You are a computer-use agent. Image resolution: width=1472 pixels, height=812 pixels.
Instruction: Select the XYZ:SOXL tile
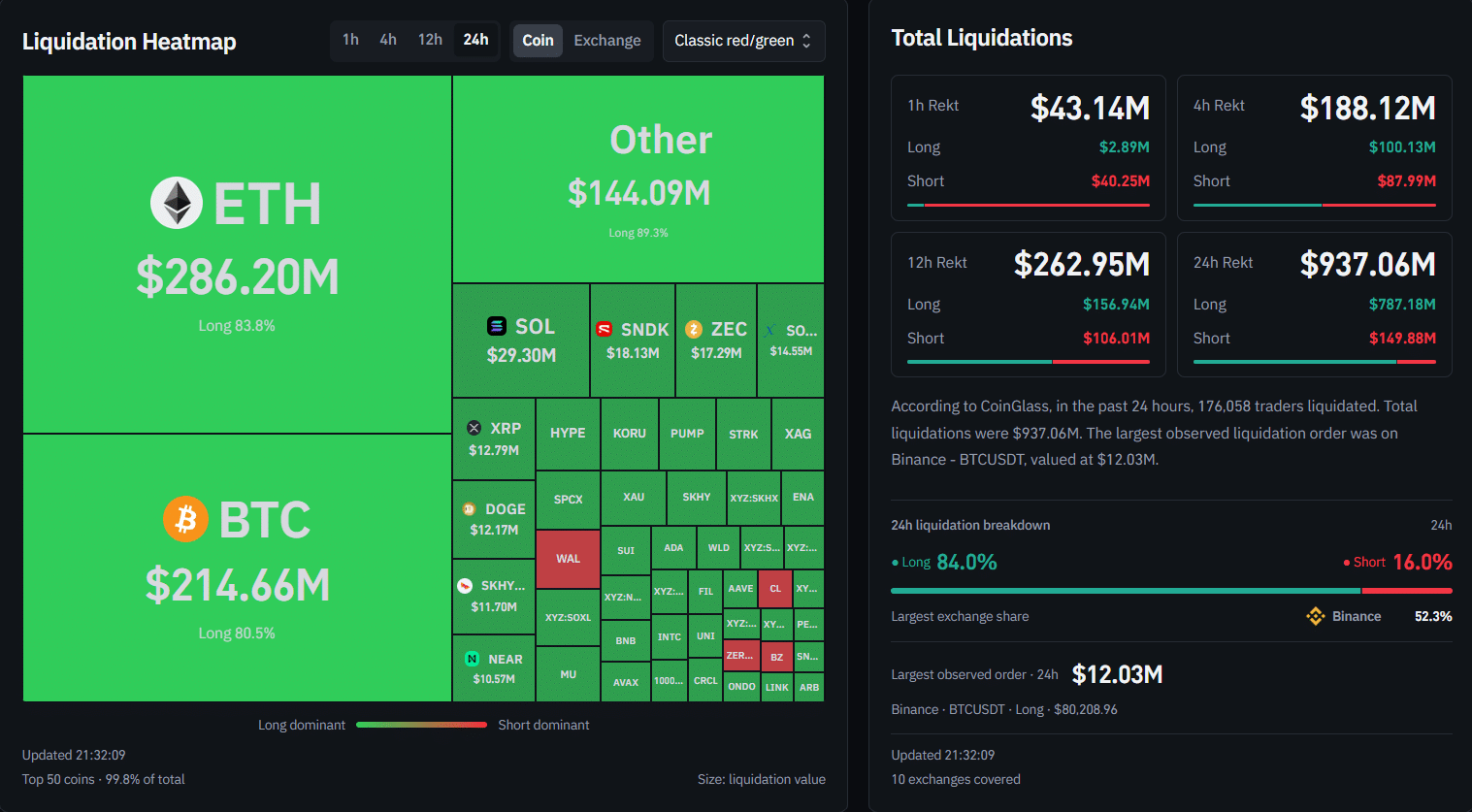click(x=568, y=618)
